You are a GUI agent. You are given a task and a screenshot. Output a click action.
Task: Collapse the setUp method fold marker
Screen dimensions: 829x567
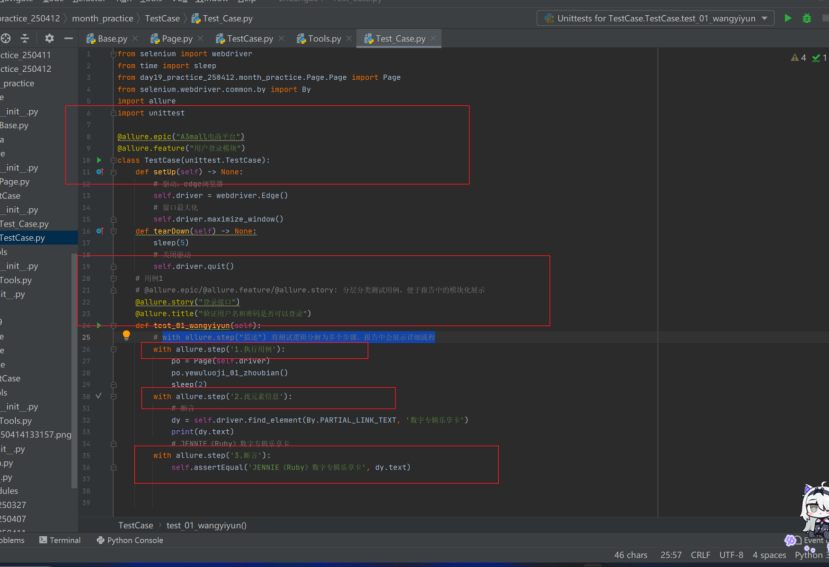113,172
